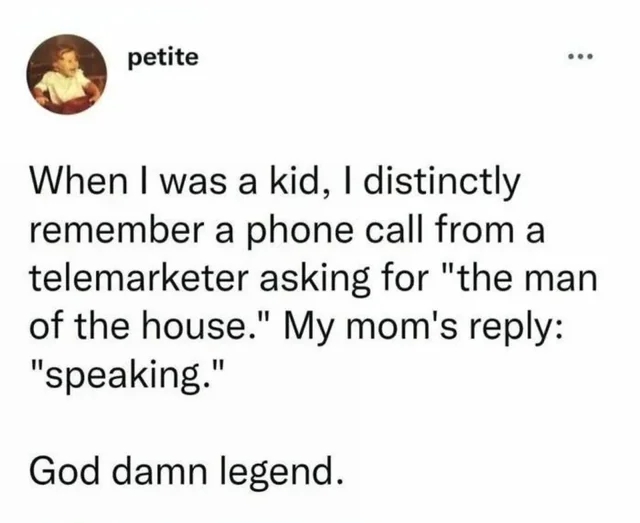Click the word 'distinctly' in the tweet
Screen dimensions: 640x523
pos(442,183)
